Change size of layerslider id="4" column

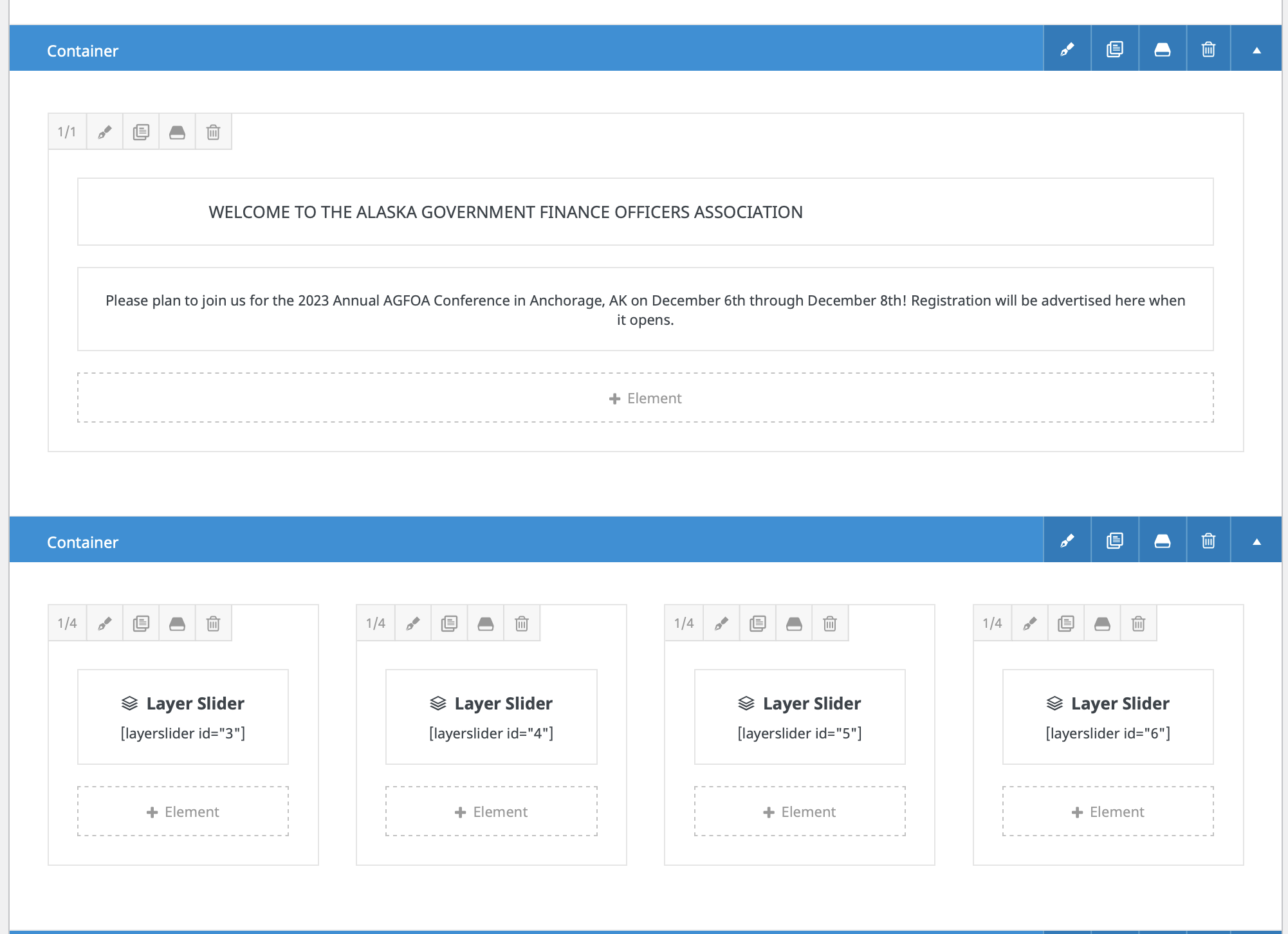tap(376, 623)
